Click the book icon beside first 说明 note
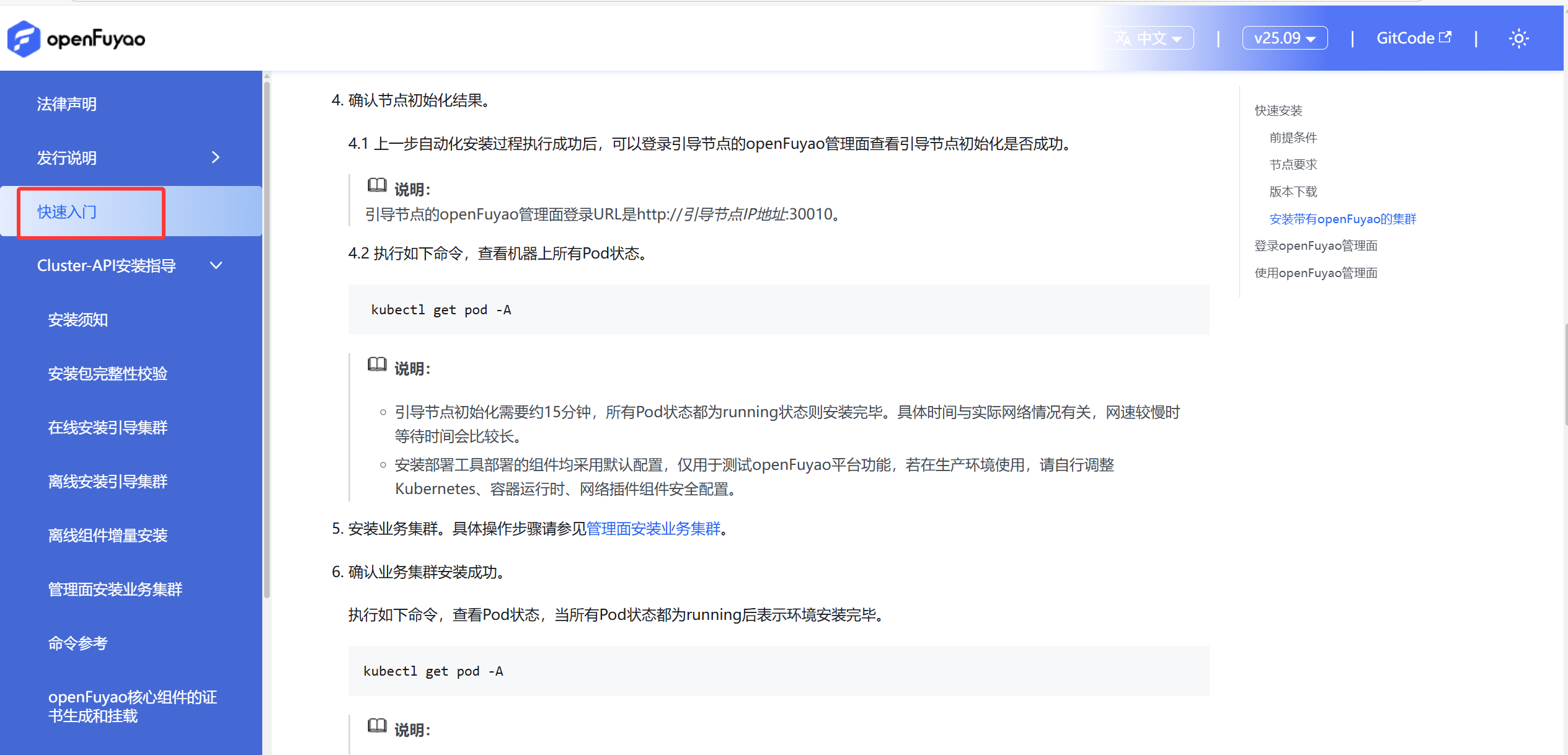The image size is (1568, 755). point(377,185)
